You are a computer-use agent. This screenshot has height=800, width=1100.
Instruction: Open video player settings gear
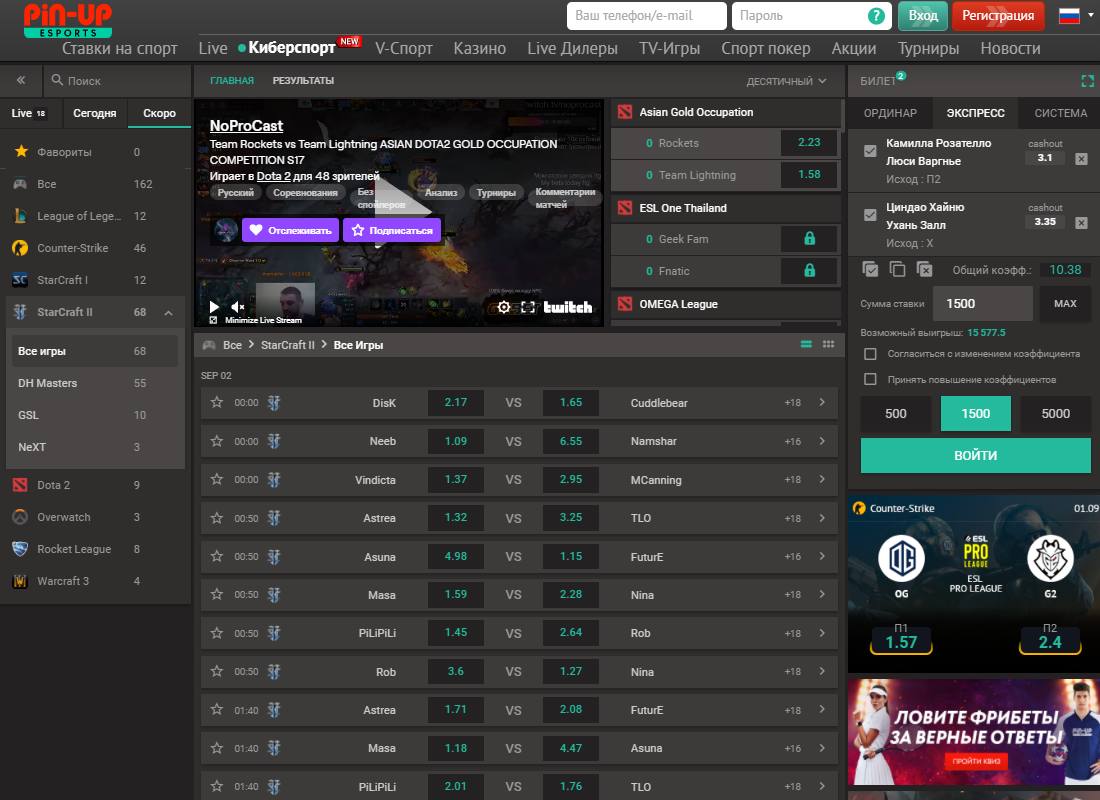click(x=504, y=307)
